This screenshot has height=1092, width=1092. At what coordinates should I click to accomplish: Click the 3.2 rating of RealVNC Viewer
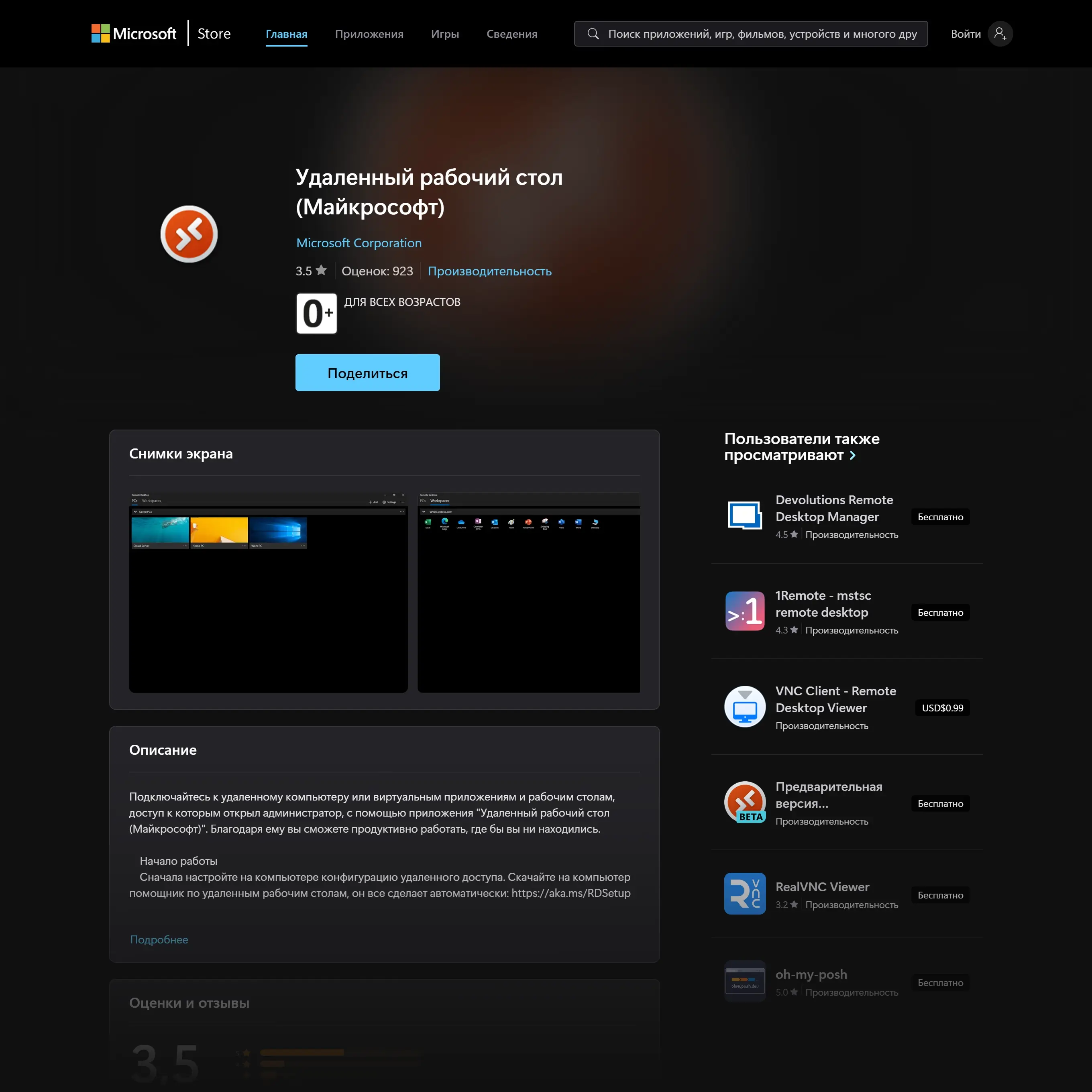point(787,905)
